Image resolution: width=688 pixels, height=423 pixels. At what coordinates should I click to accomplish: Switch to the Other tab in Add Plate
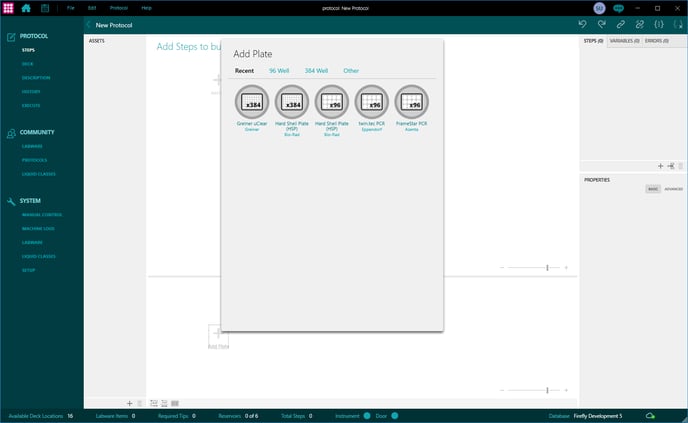[351, 71]
